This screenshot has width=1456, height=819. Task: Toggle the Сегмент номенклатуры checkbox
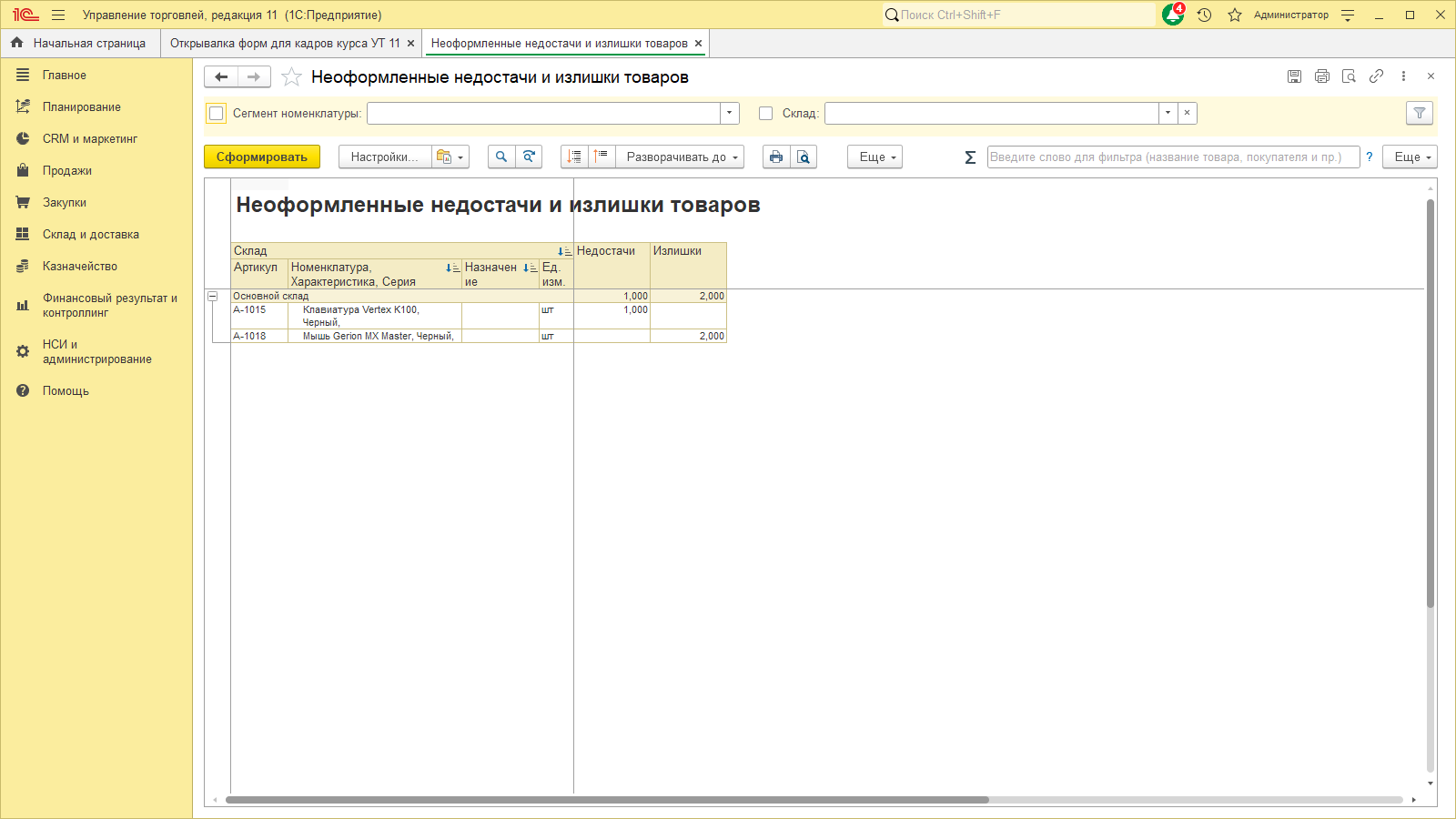[x=216, y=114]
